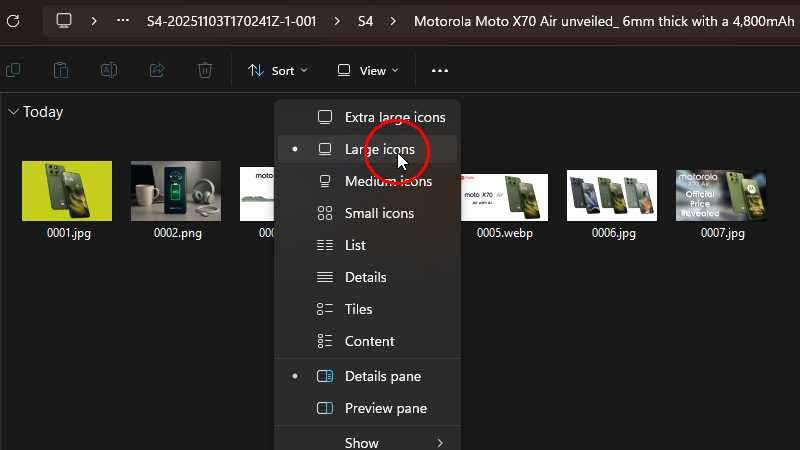
Task: Switch to List view
Action: point(367,245)
